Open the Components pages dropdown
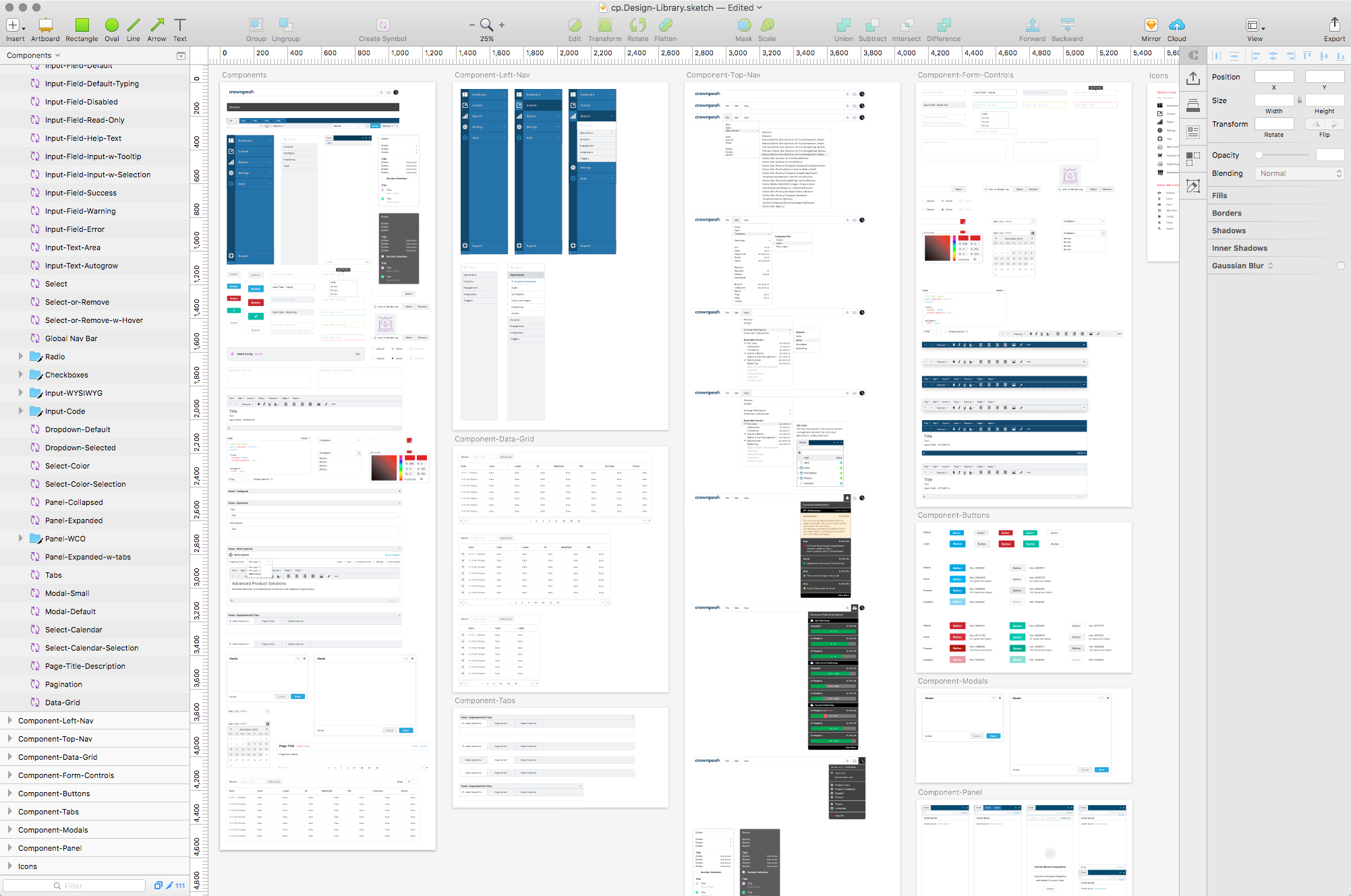Viewport: 1351px width, 896px height. (x=34, y=55)
